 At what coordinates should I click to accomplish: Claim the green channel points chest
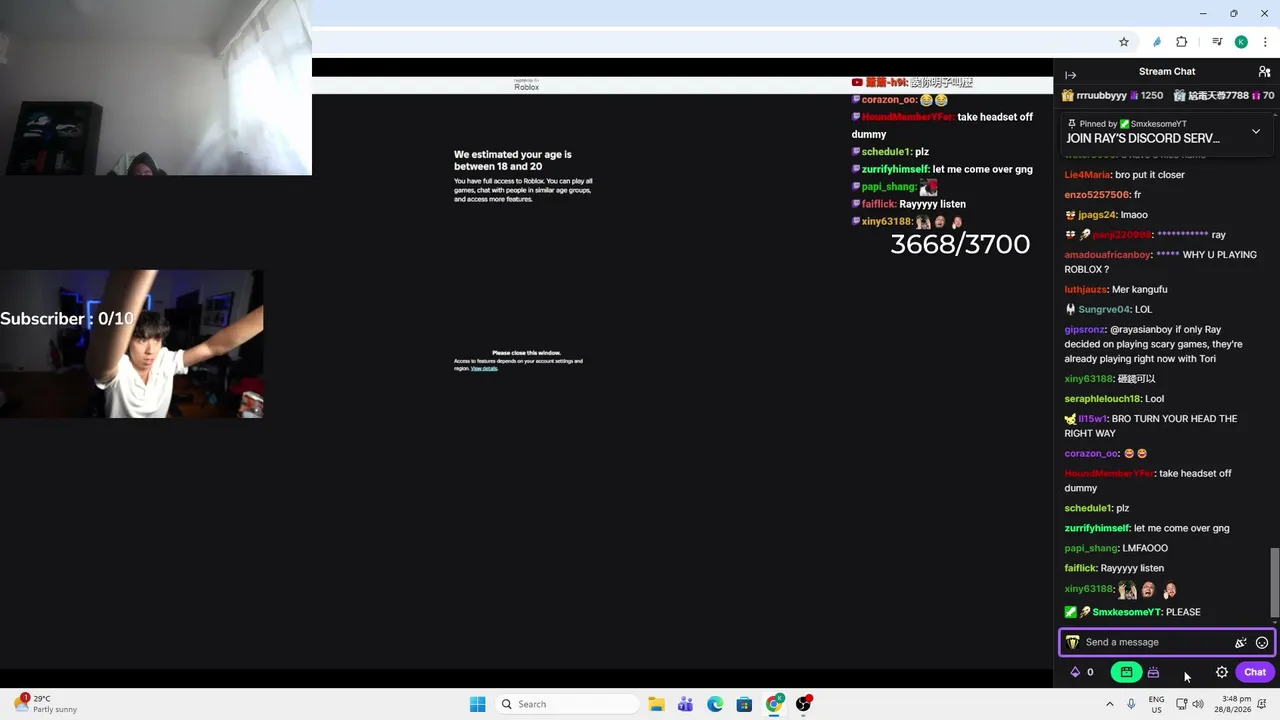point(1126,672)
